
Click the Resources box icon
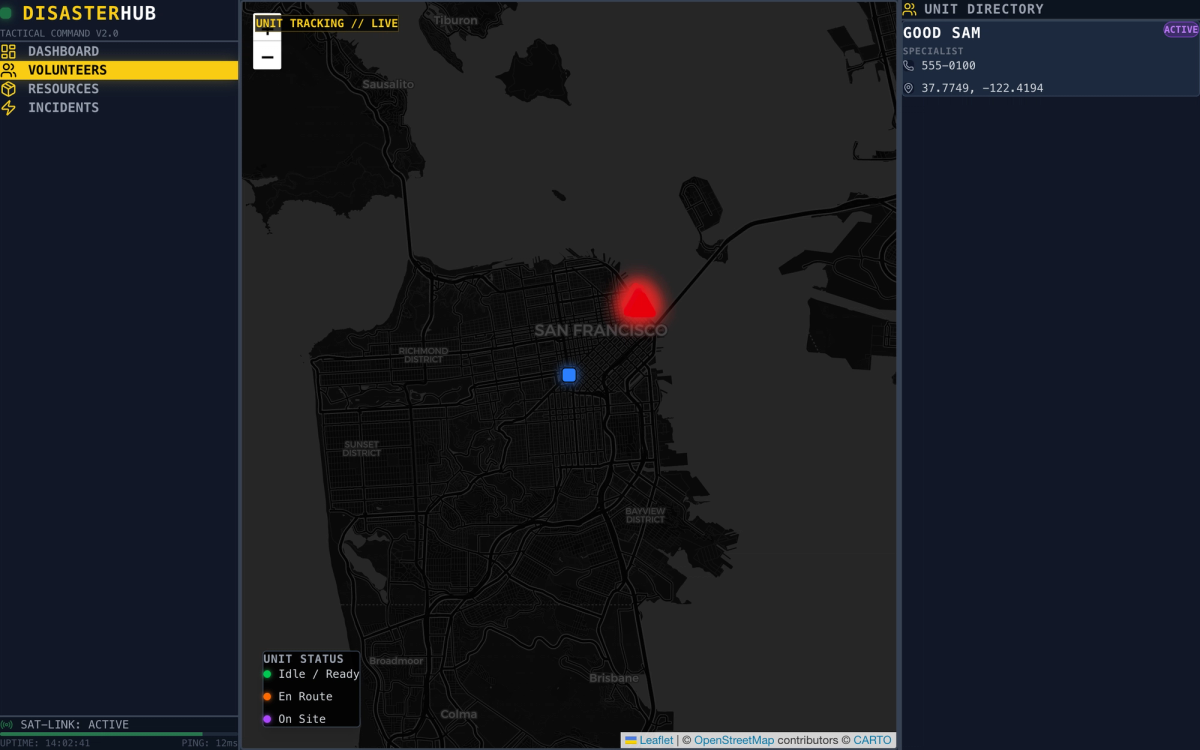coord(9,89)
